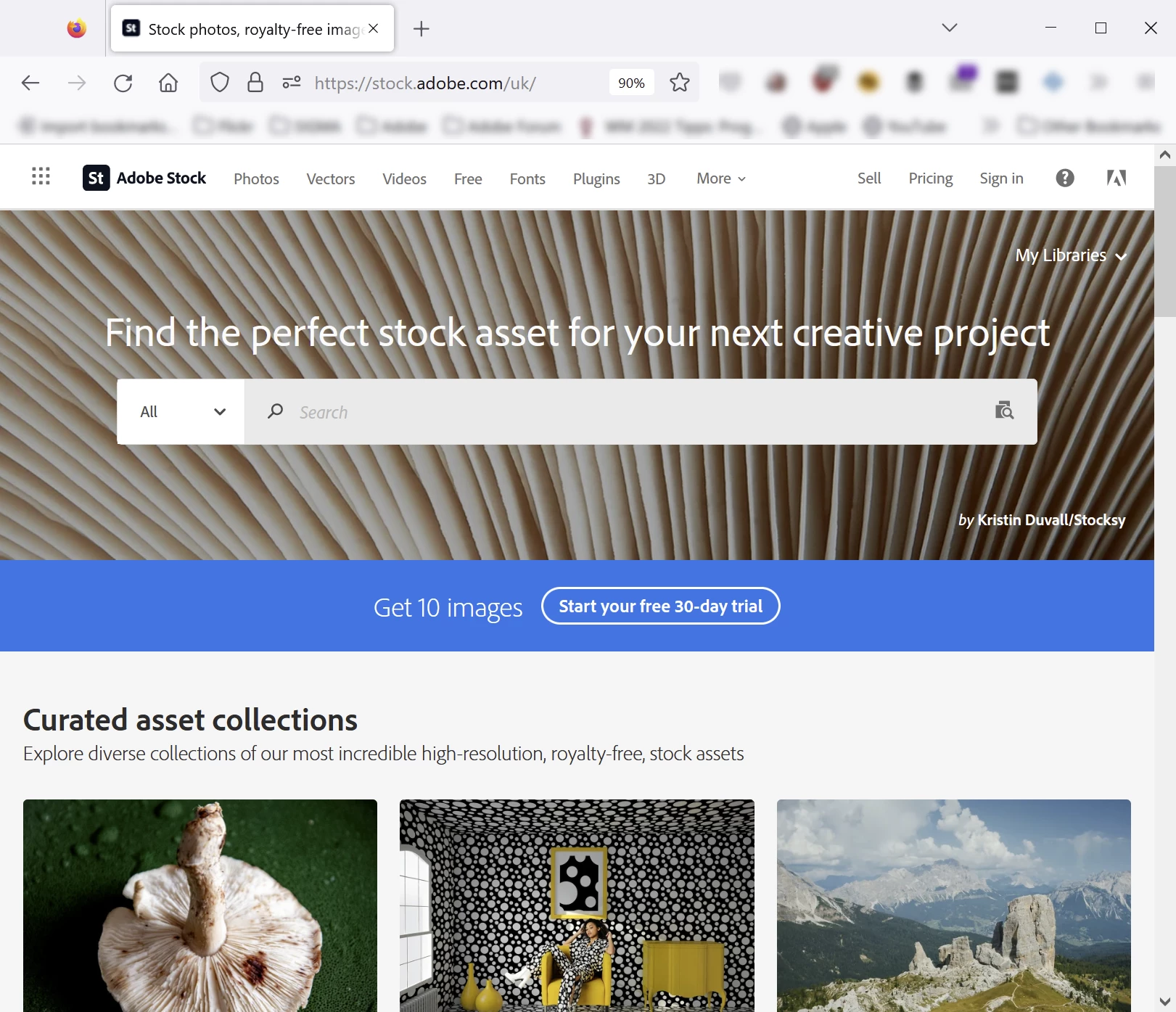Click the browser forward arrow
This screenshot has height=1012, width=1176.
pos(77,83)
